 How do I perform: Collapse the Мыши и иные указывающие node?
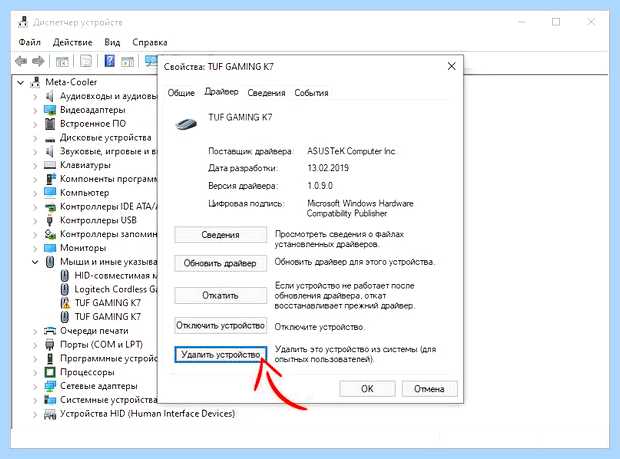point(35,262)
